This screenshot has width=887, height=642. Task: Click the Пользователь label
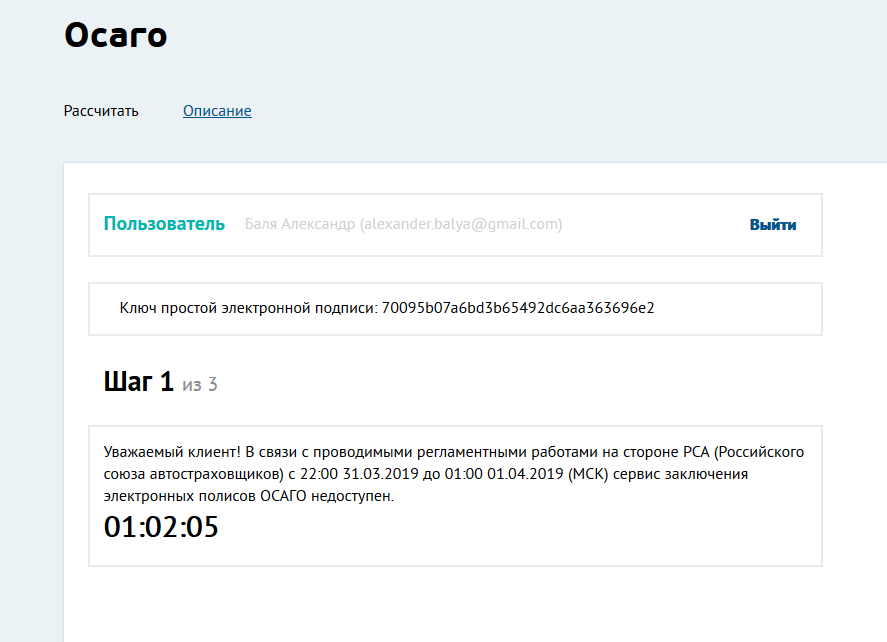(x=164, y=224)
